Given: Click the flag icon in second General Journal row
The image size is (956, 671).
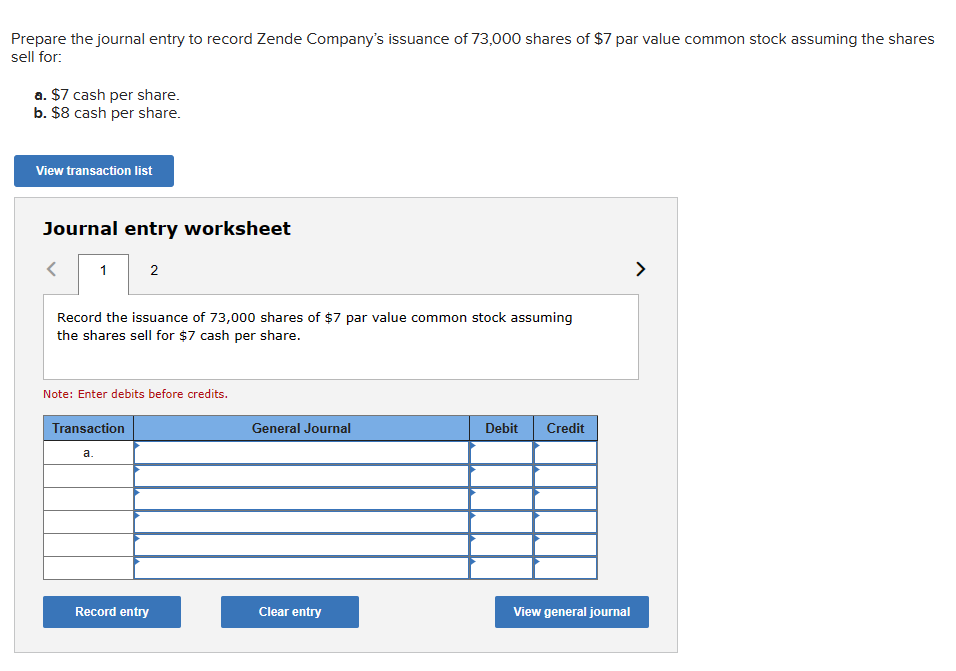Looking at the screenshot, I should pyautogui.click(x=137, y=470).
